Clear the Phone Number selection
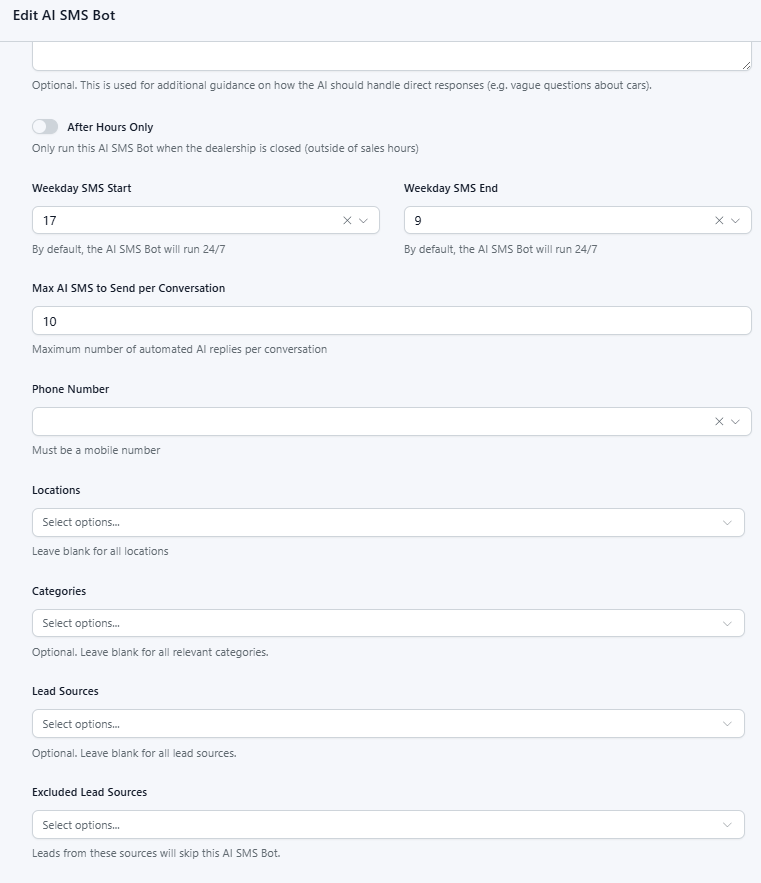Viewport: 761px width, 883px height. (719, 422)
